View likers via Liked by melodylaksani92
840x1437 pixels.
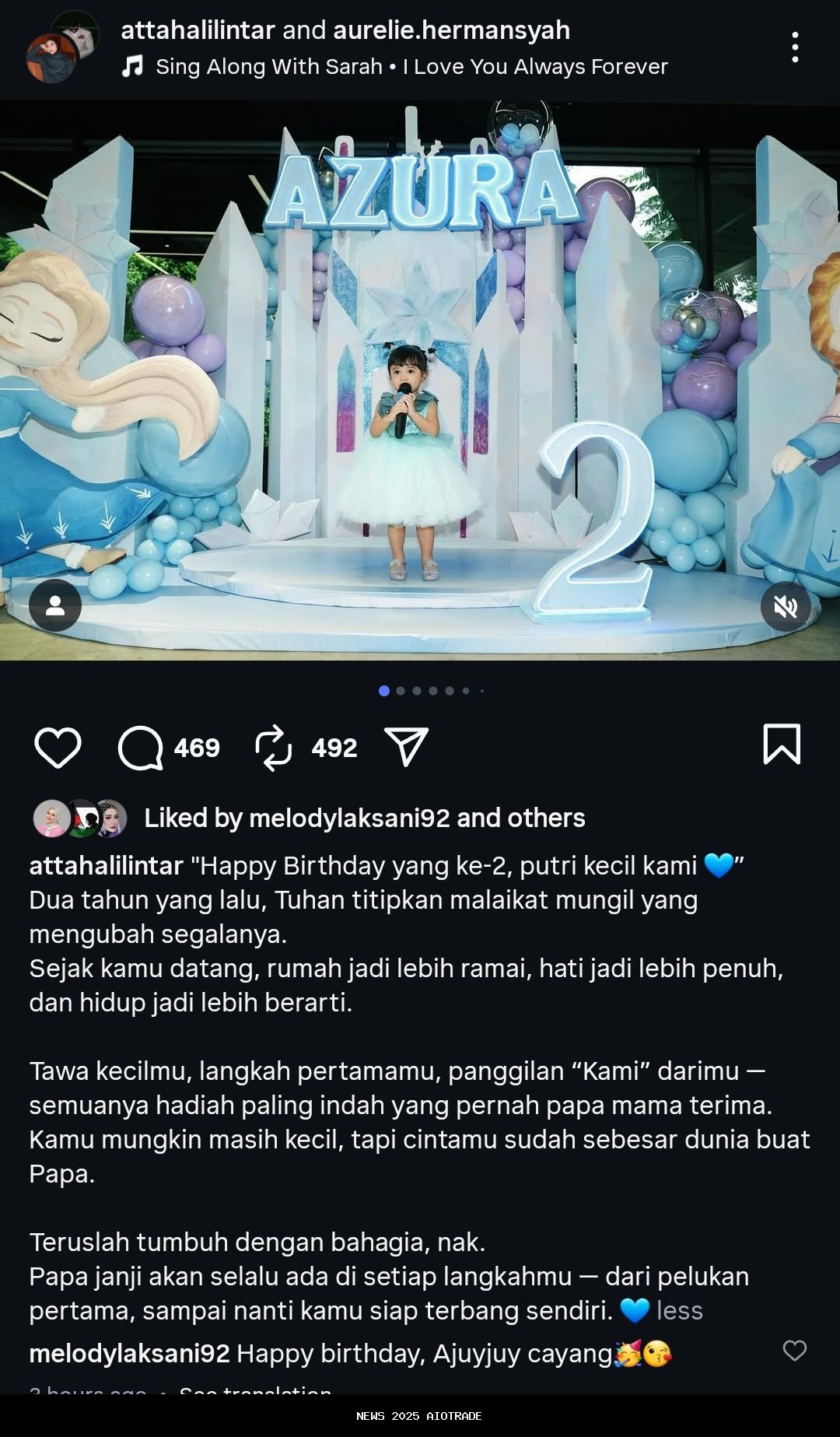(x=364, y=818)
